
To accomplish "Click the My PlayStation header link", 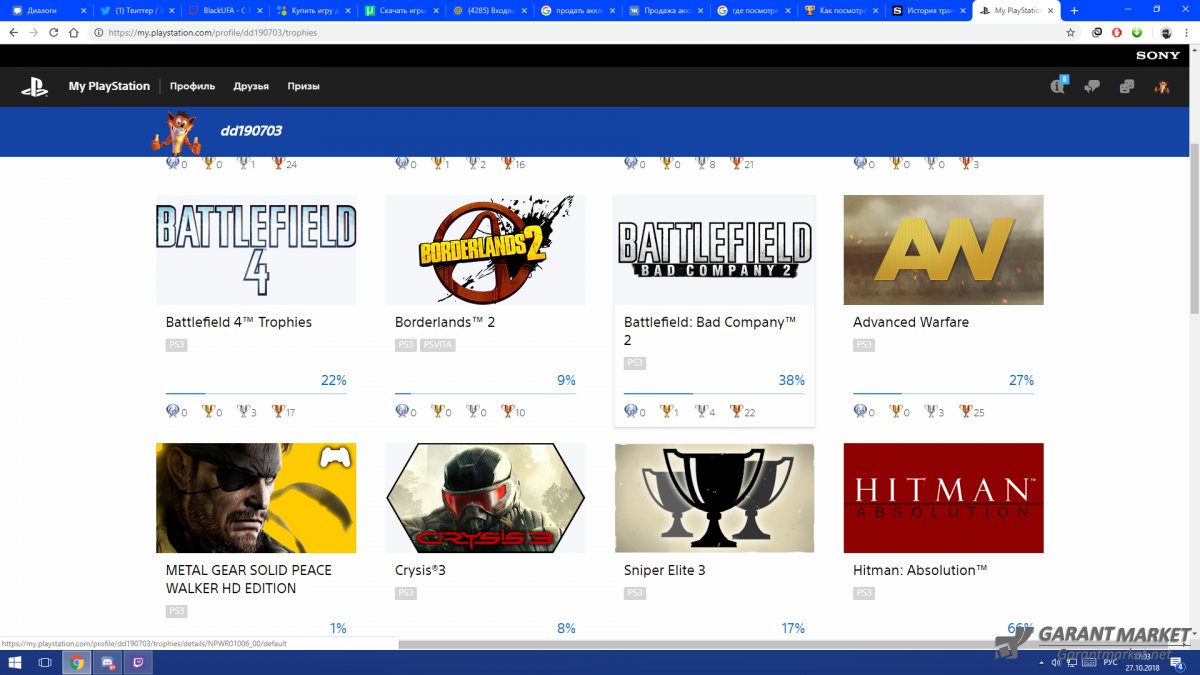I will point(109,87).
